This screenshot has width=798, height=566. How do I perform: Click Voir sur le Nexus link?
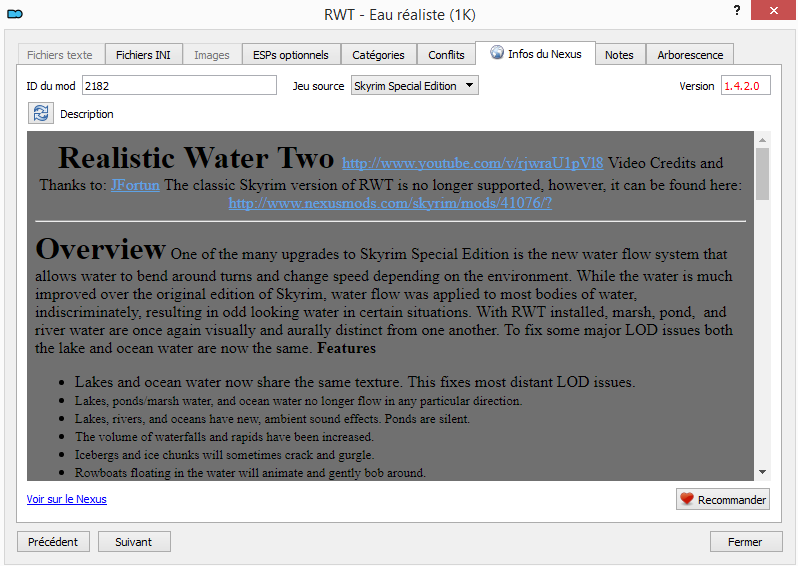click(x=66, y=499)
